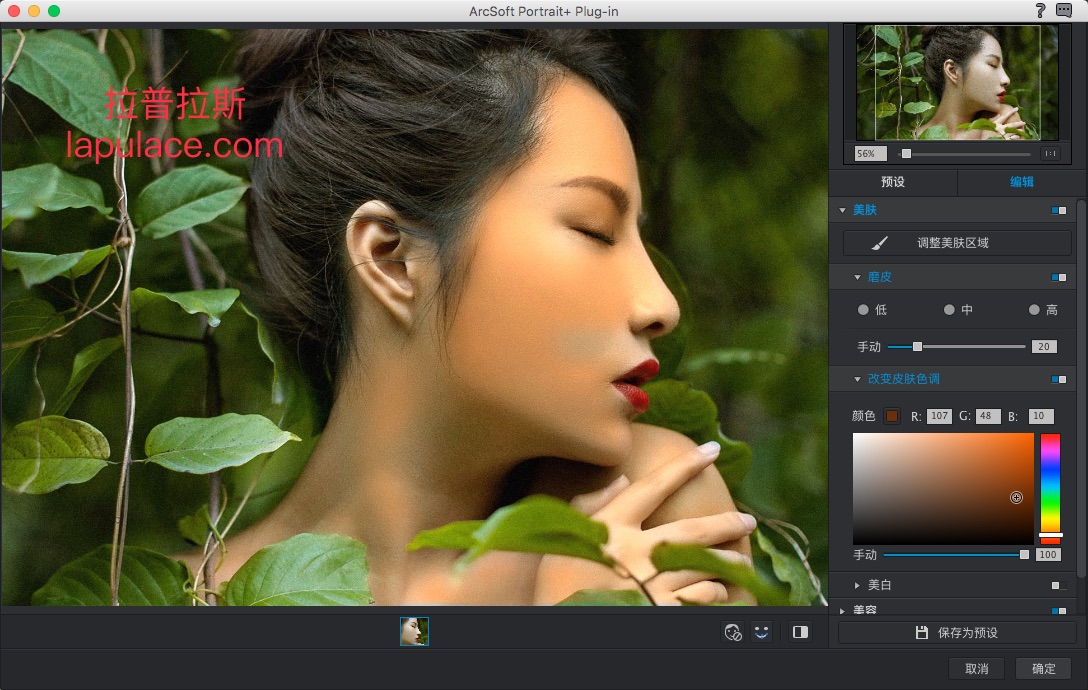The width and height of the screenshot is (1088, 690).
Task: Select the 中 smoothing radio button
Action: coord(949,310)
